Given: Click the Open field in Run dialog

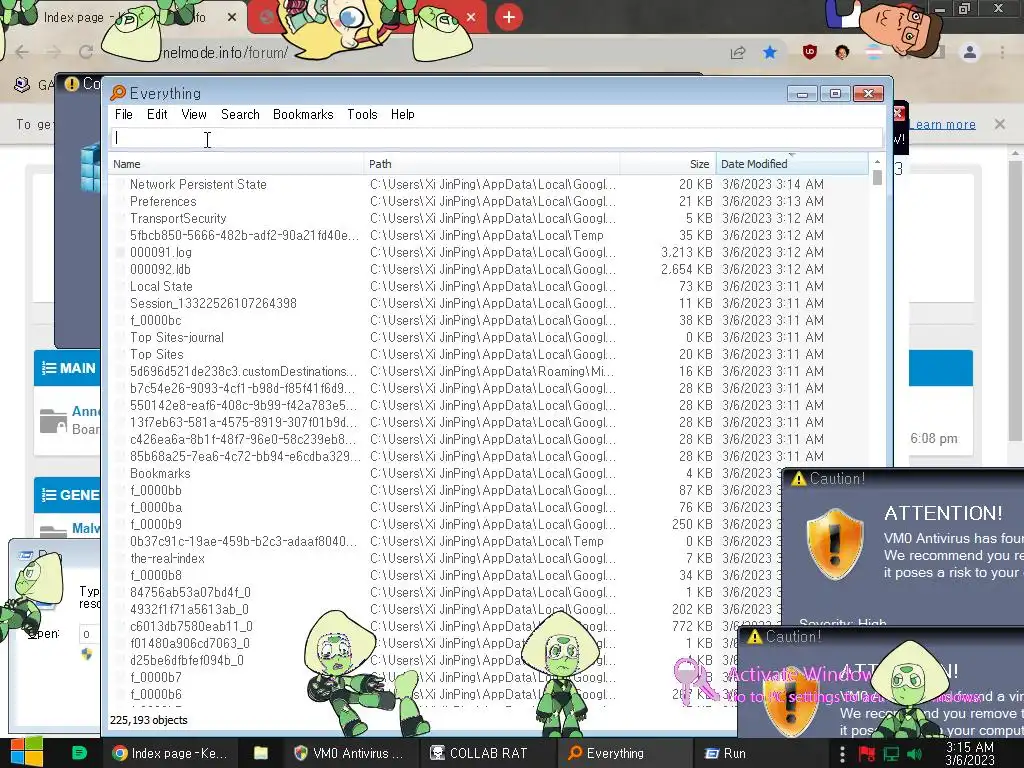Looking at the screenshot, I should pos(89,634).
